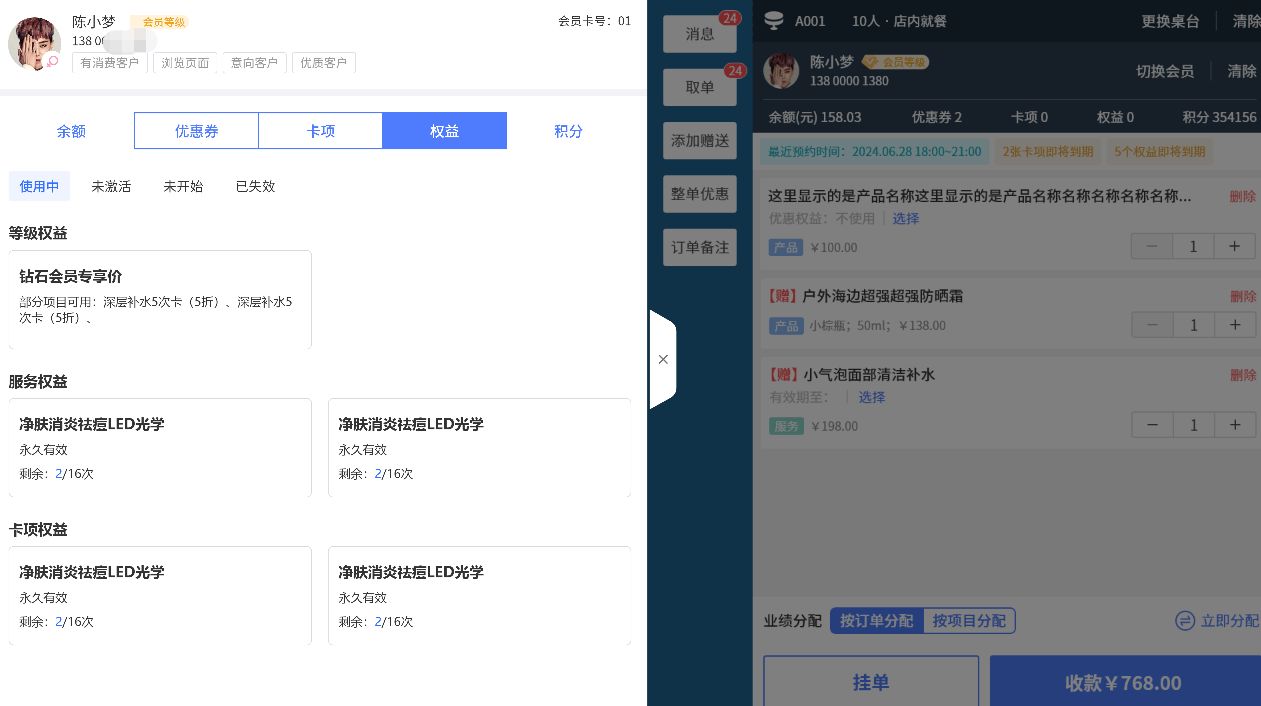Click the order panel member avatar
The image size is (1261, 706).
782,70
